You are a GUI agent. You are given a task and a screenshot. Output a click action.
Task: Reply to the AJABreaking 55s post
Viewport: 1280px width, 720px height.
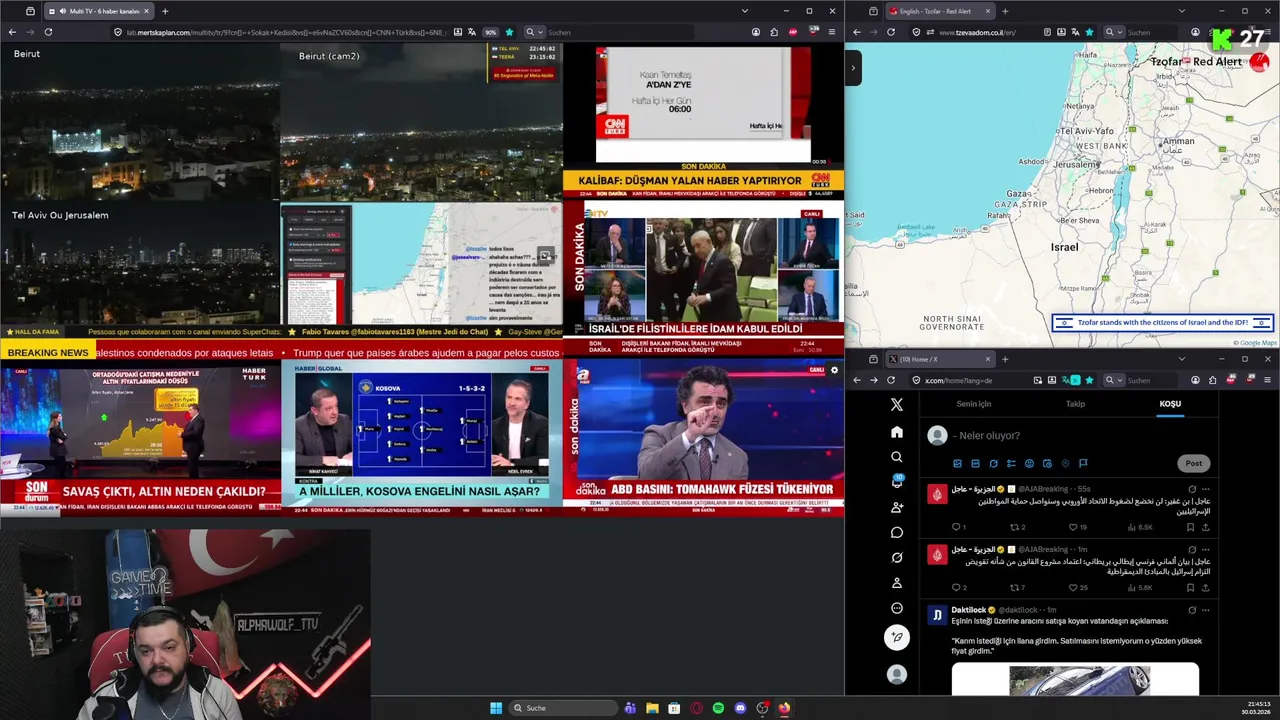coord(958,527)
